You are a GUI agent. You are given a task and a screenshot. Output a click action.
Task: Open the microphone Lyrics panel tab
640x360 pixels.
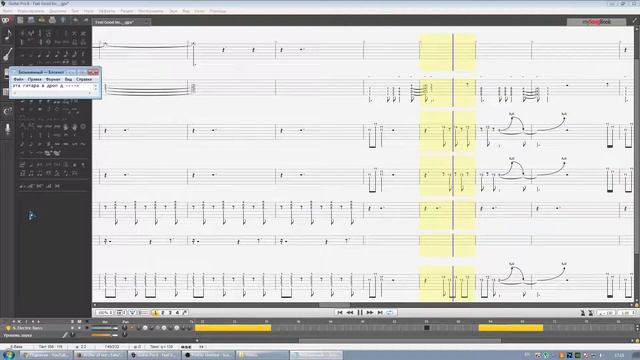click(7, 129)
